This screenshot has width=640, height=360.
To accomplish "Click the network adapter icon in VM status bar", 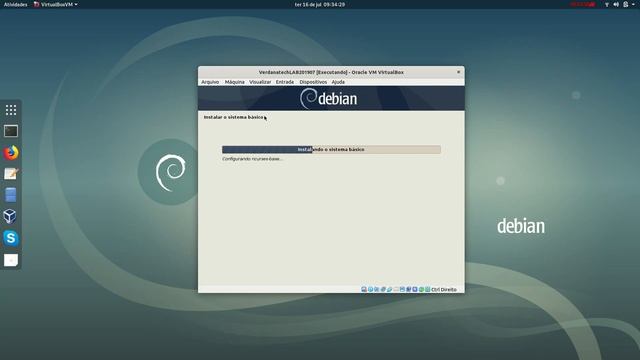I will [383, 289].
